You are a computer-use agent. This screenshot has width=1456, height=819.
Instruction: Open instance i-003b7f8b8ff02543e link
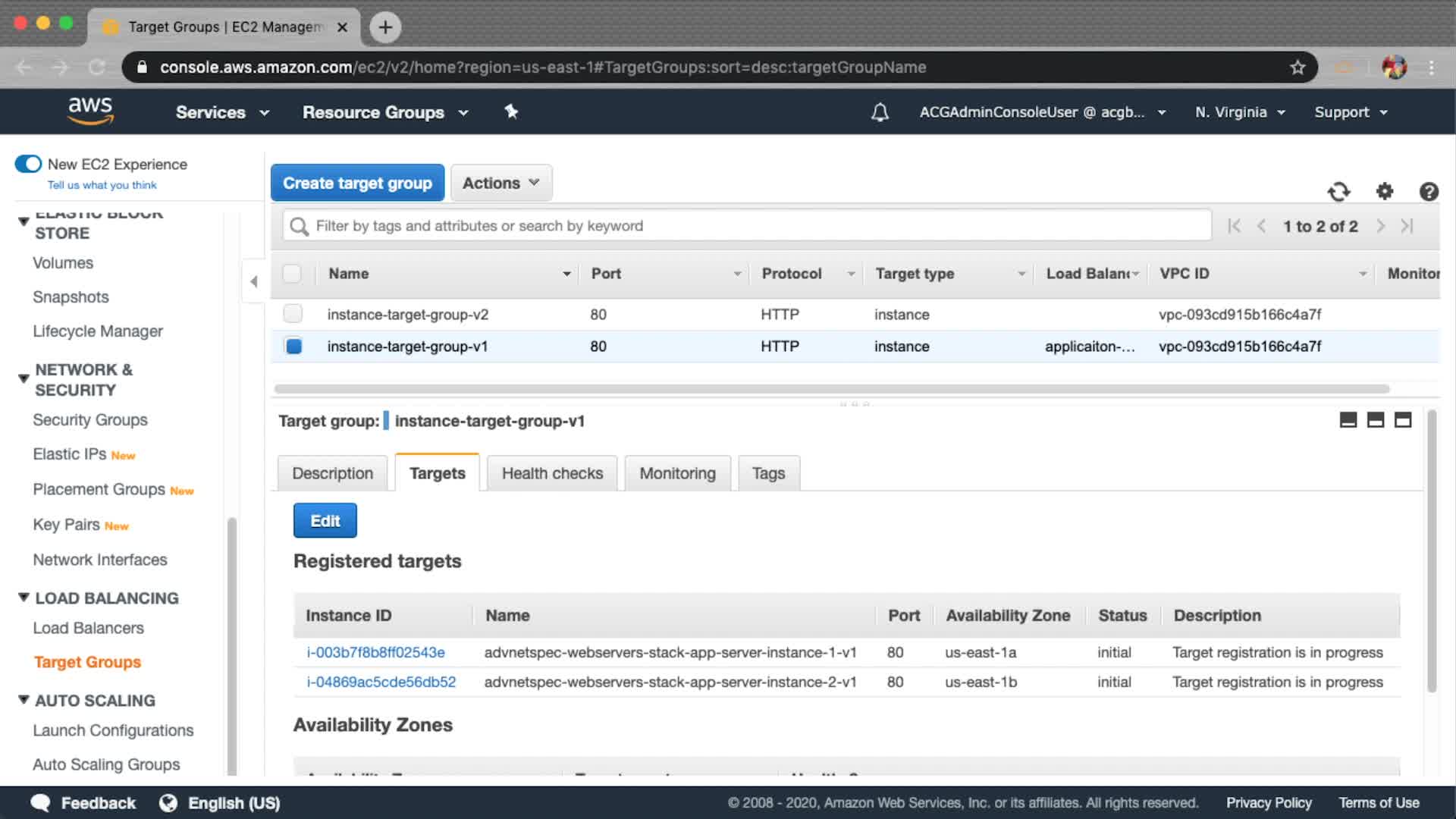click(375, 652)
